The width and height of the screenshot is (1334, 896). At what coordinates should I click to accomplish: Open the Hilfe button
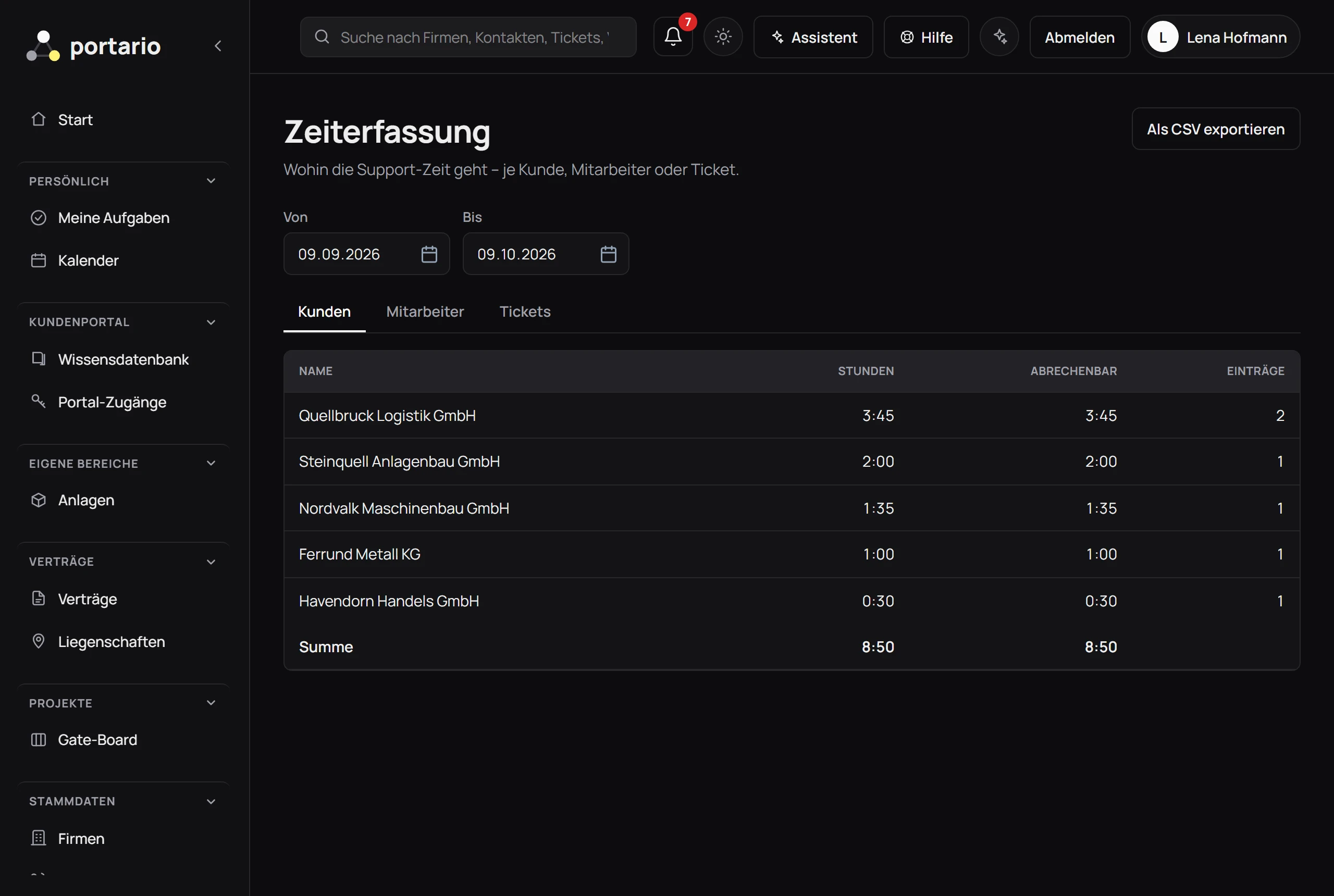(x=926, y=37)
